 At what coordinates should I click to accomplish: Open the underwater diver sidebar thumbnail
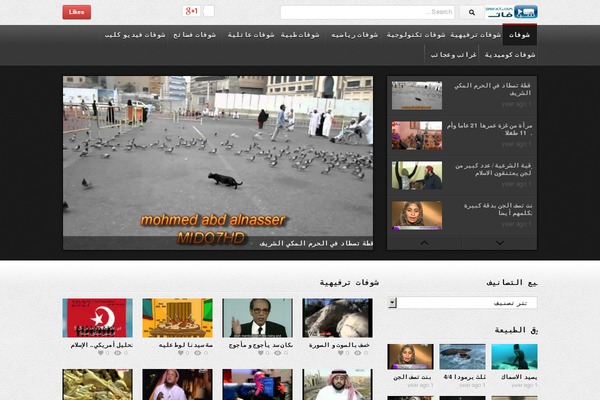click(x=514, y=357)
